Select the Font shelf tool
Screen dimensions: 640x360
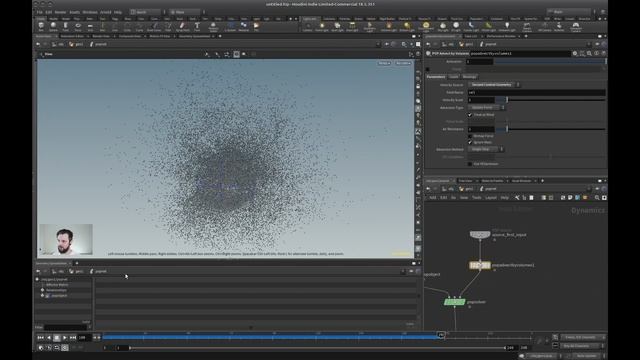pyautogui.click(x=197, y=27)
